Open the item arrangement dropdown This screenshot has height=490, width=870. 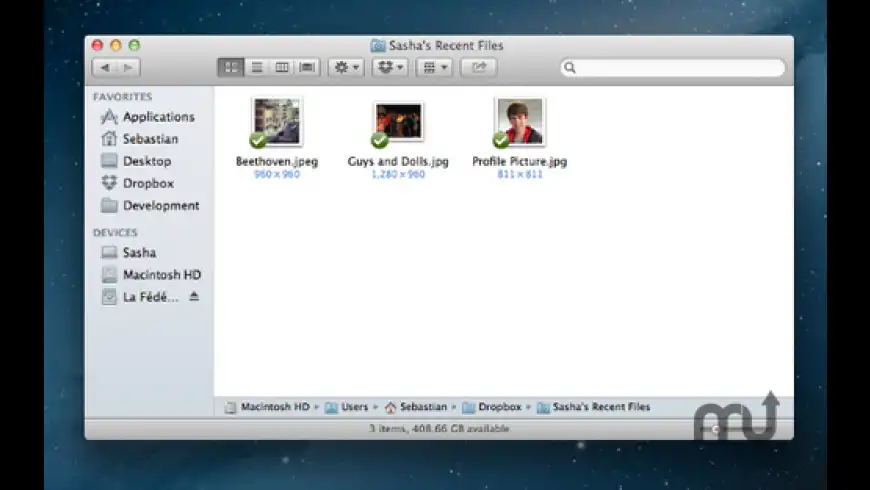click(433, 67)
